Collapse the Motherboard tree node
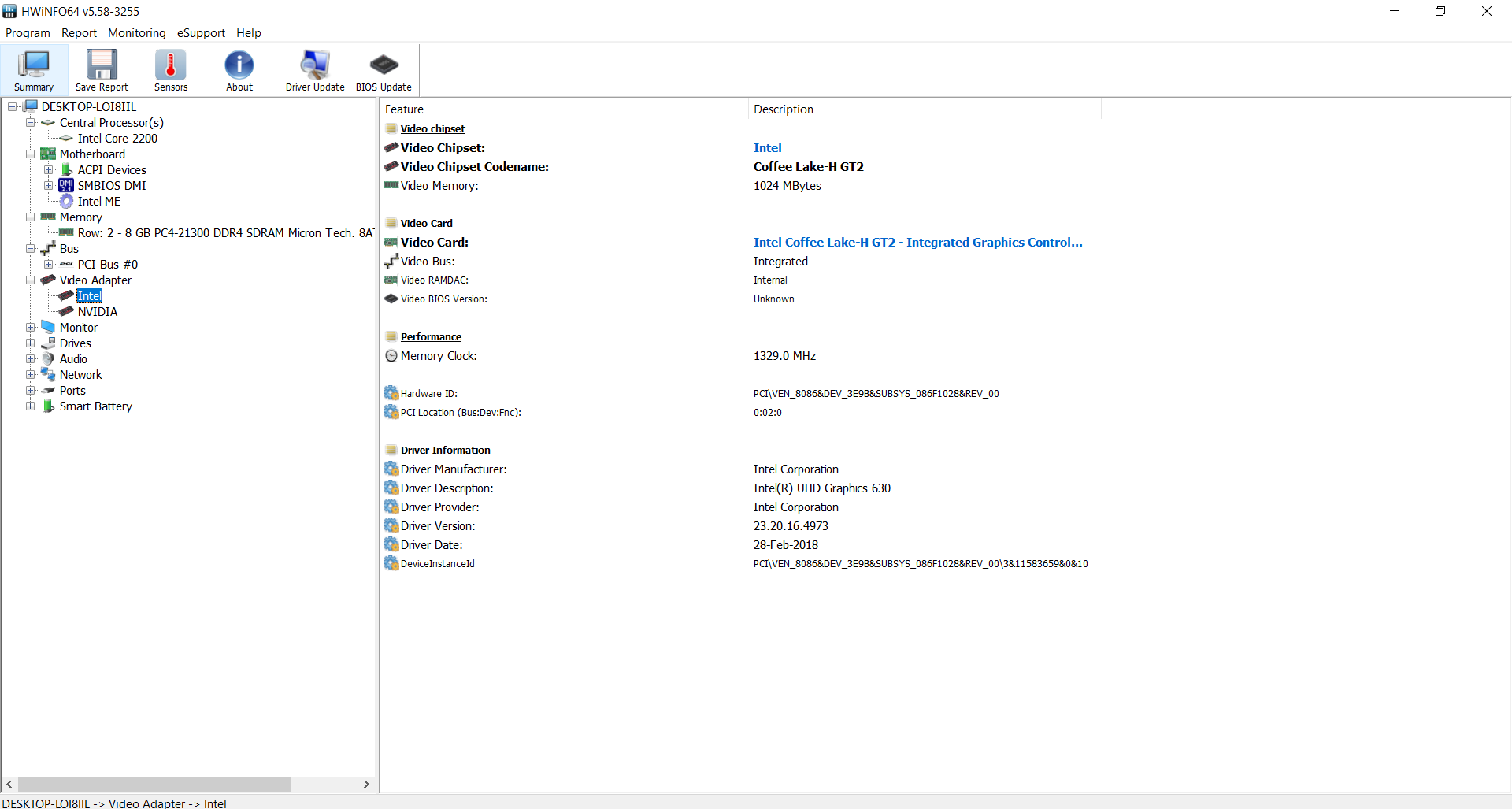This screenshot has width=1512, height=809. [x=31, y=154]
